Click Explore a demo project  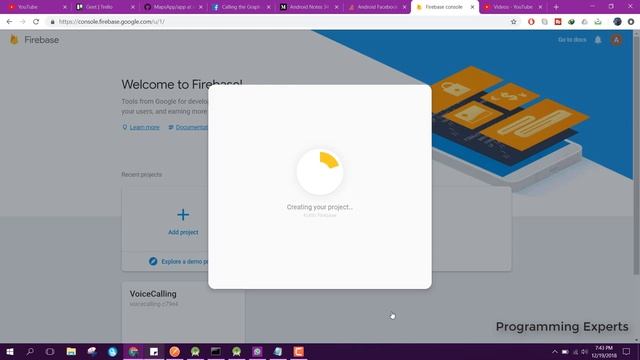click(x=184, y=261)
